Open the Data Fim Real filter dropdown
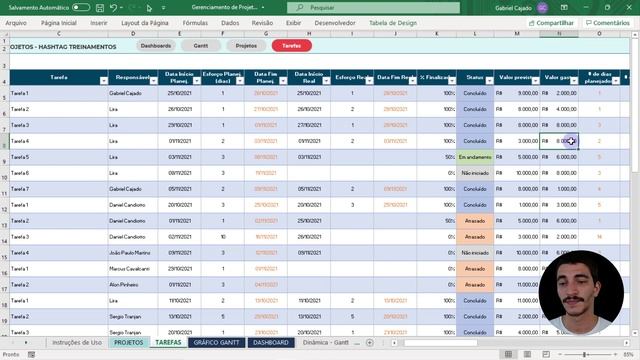This screenshot has width=640, height=360. [x=412, y=81]
